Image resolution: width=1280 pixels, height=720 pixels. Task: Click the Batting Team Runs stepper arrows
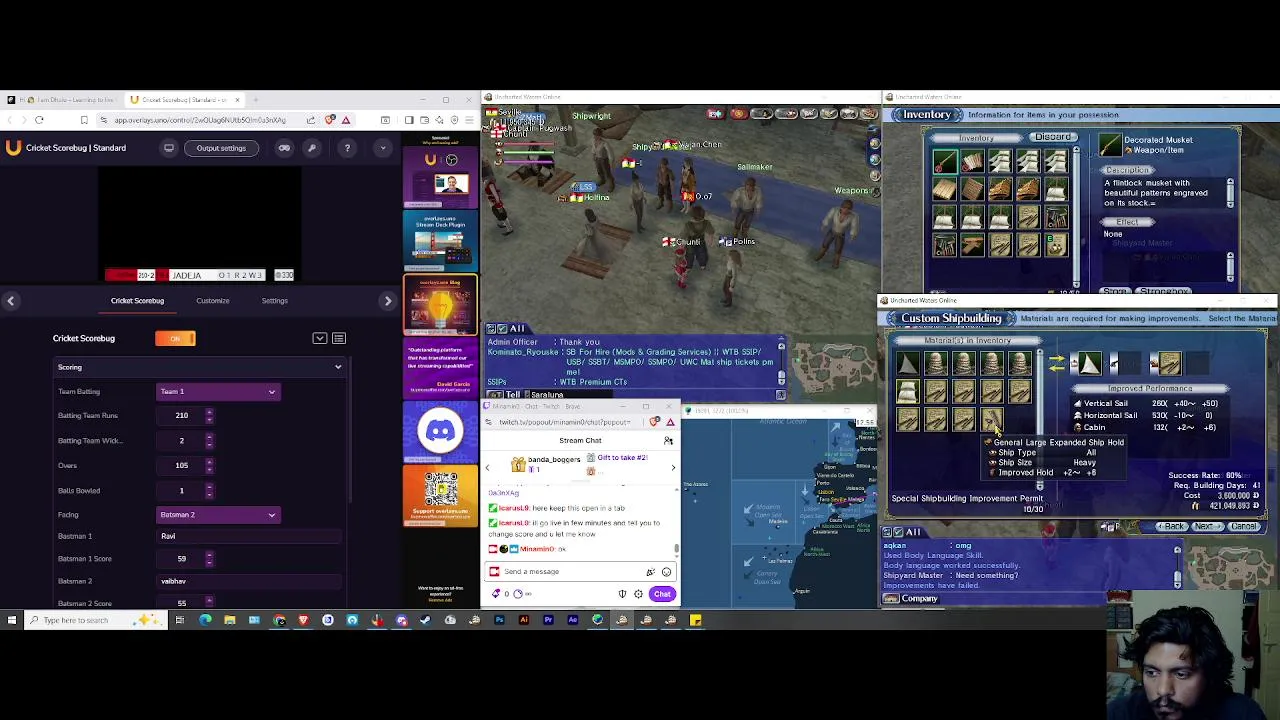coord(209,415)
